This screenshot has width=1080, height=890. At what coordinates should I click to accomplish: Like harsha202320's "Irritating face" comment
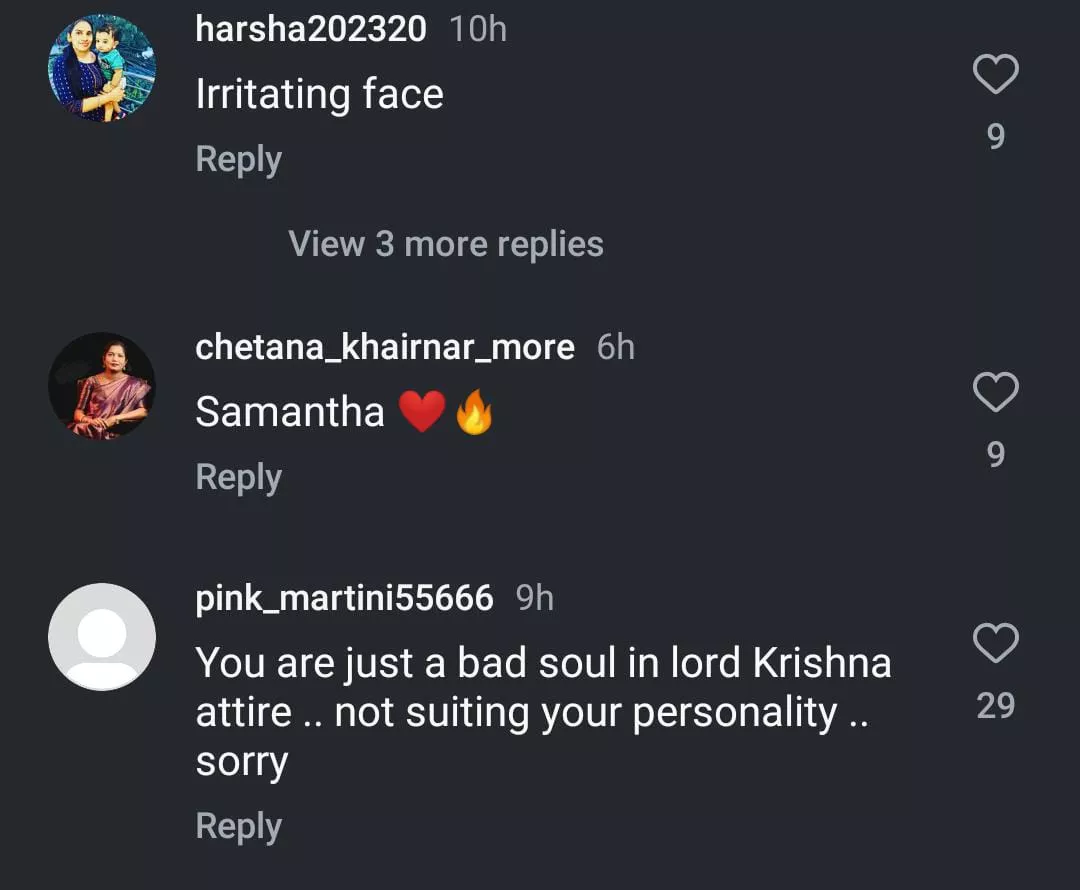click(x=995, y=76)
